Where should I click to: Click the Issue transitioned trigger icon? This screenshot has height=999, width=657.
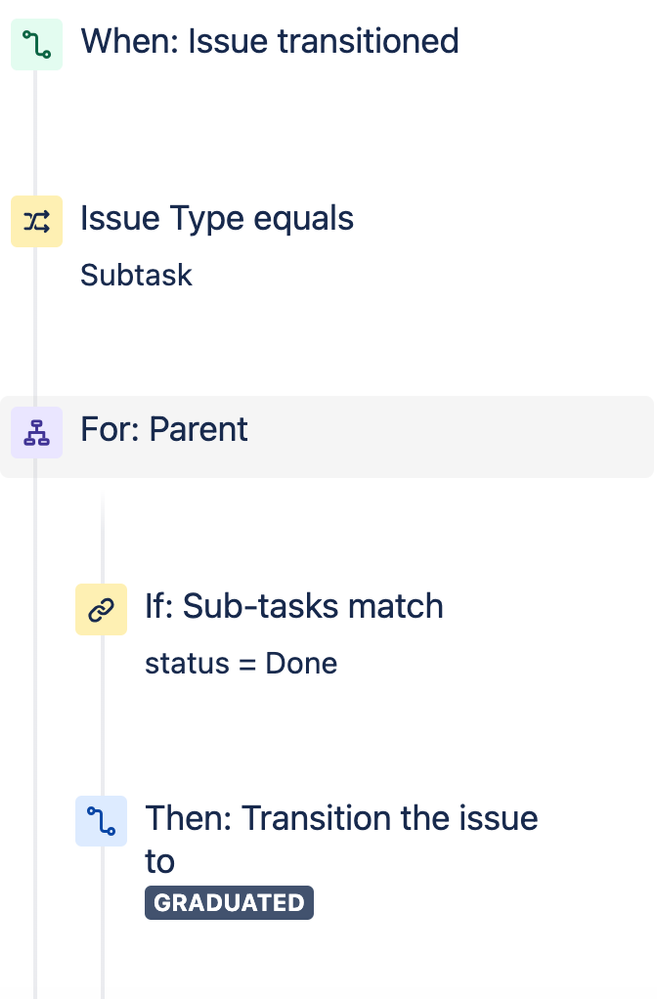[x=35, y=44]
